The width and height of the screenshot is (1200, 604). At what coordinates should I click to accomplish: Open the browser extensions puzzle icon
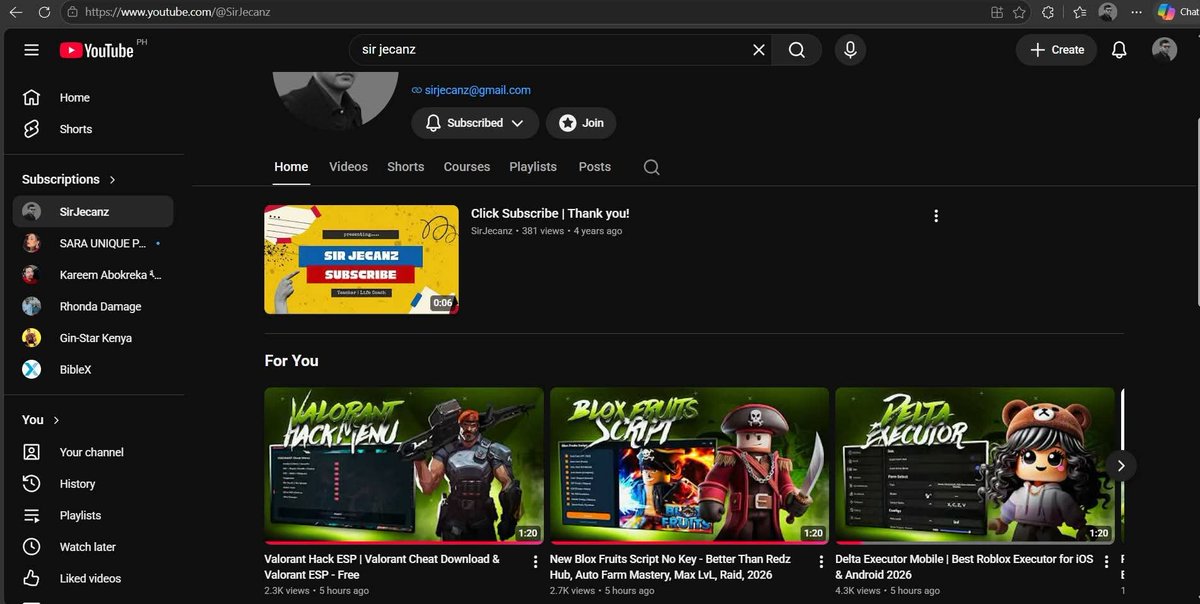click(x=1048, y=12)
